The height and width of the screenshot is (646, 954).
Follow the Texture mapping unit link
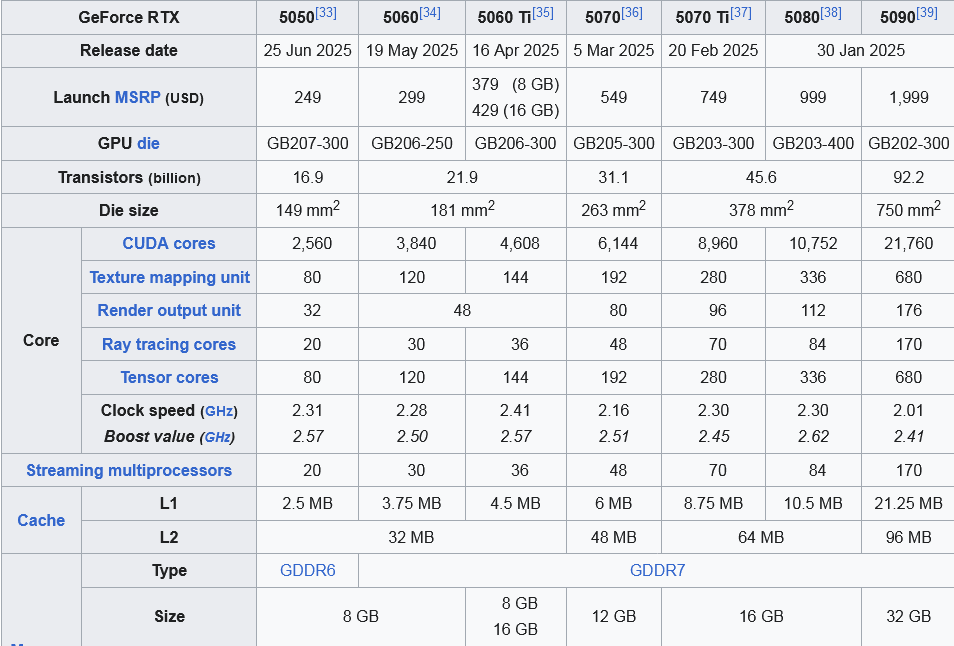point(169,277)
